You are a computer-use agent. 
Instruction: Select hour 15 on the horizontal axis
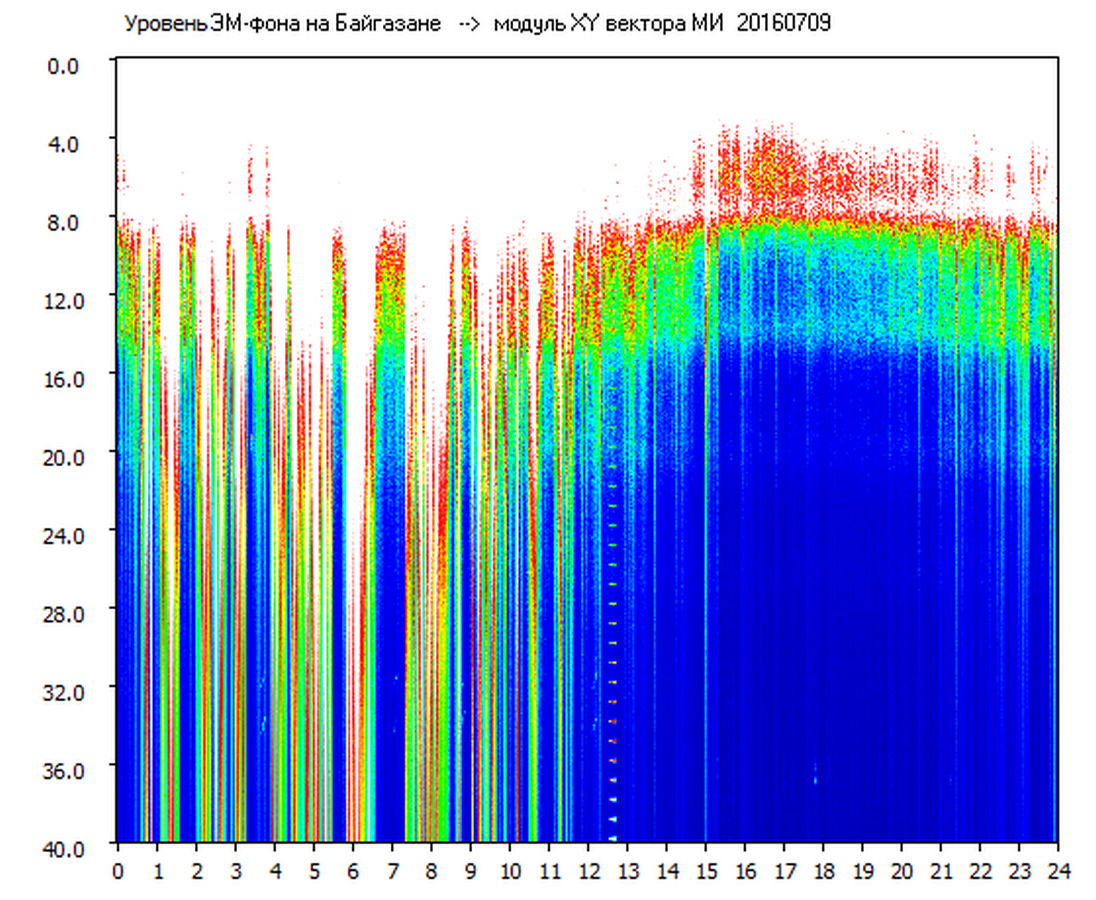705,871
